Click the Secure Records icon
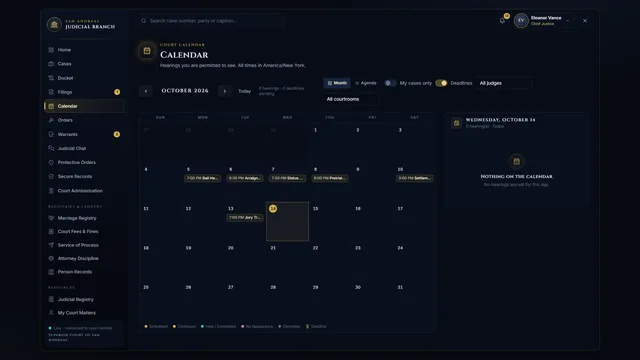Viewport: 640px width, 360px height. (x=51, y=176)
